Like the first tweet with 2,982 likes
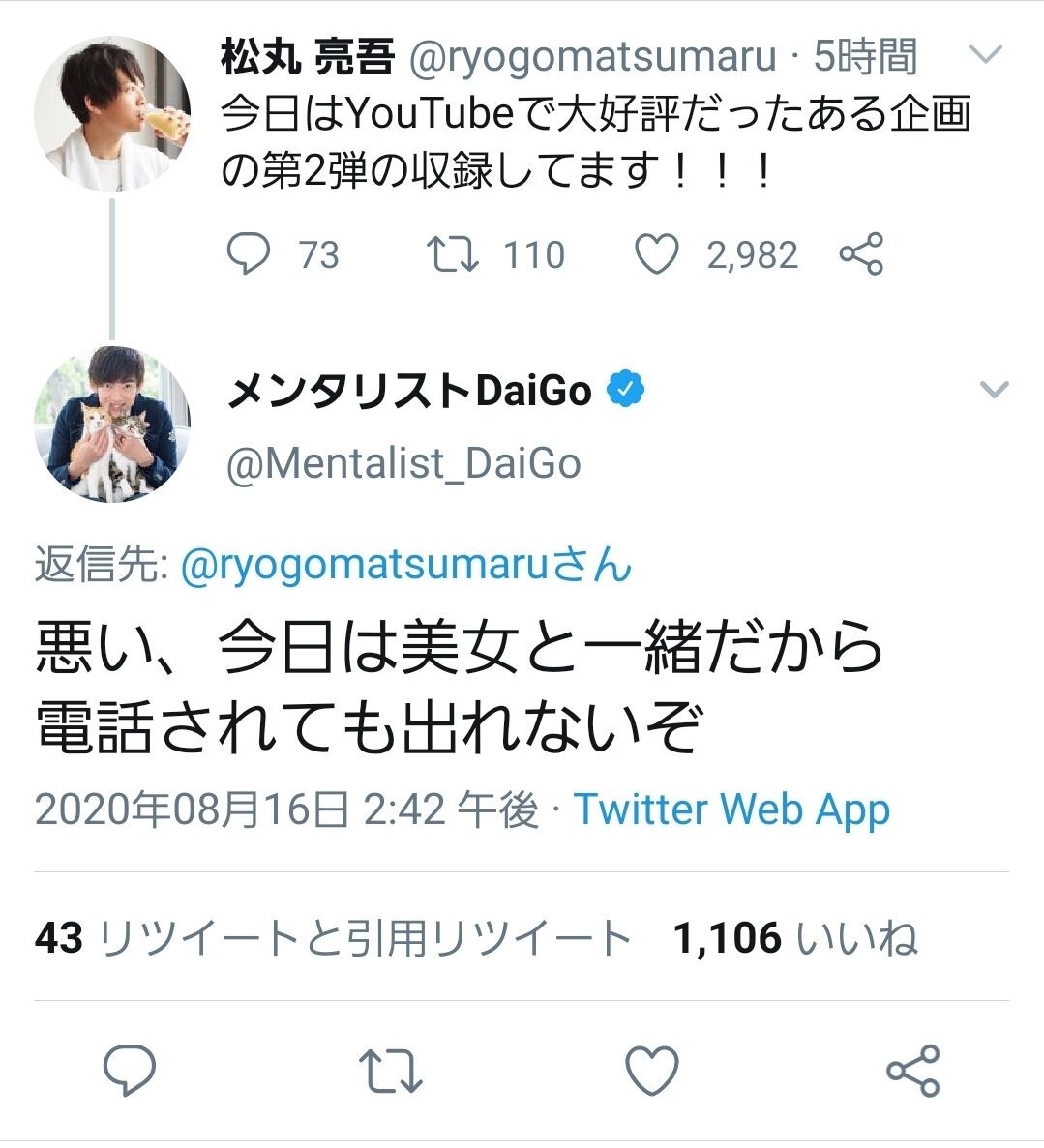Image resolution: width=1044 pixels, height=1148 pixels. point(657,254)
